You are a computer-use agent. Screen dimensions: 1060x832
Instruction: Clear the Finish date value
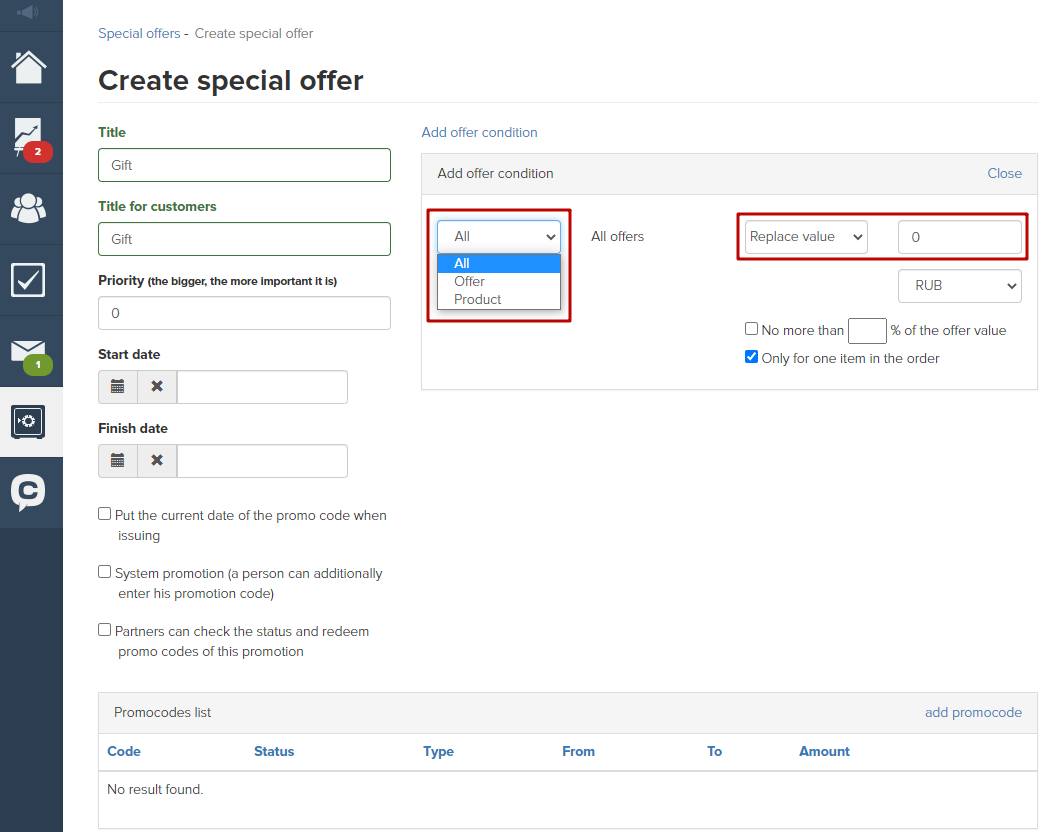click(157, 461)
